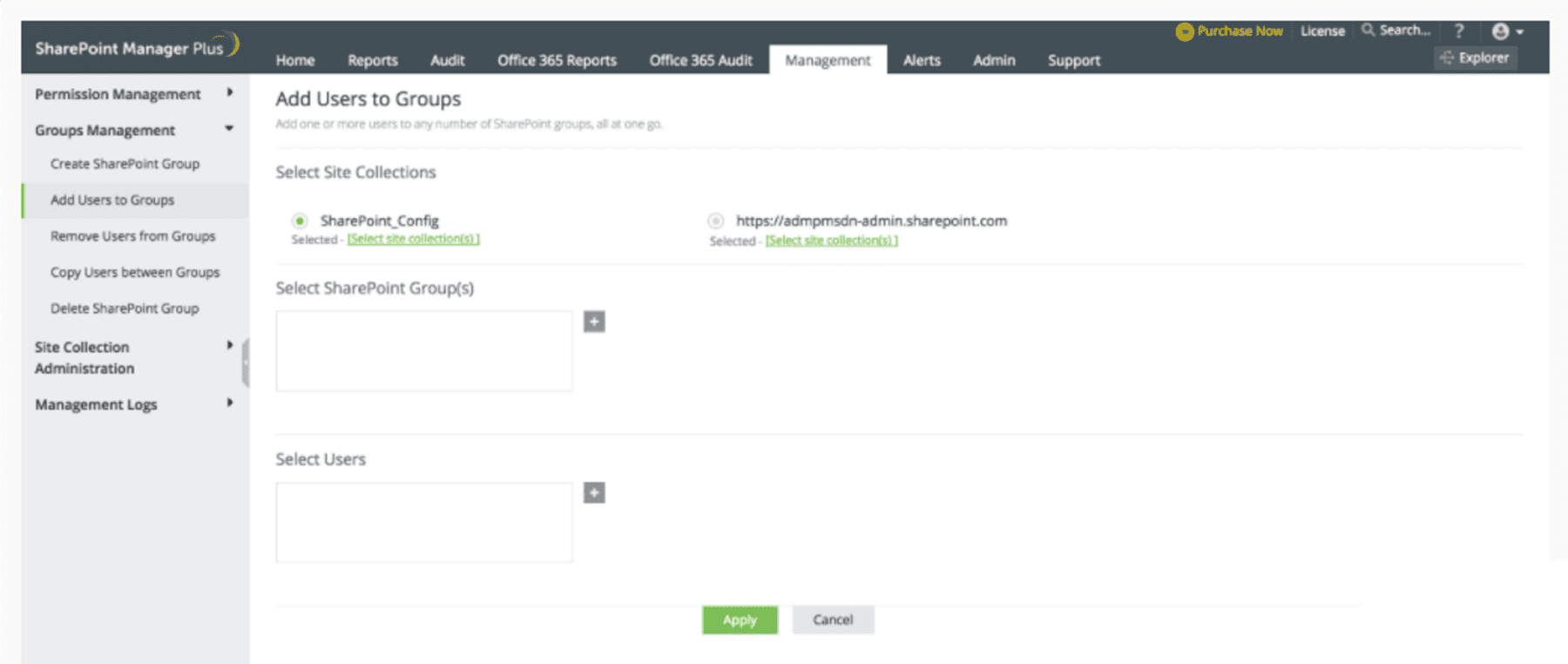The height and width of the screenshot is (664, 1568).
Task: Expand Site Collection Administration section
Action: click(230, 346)
